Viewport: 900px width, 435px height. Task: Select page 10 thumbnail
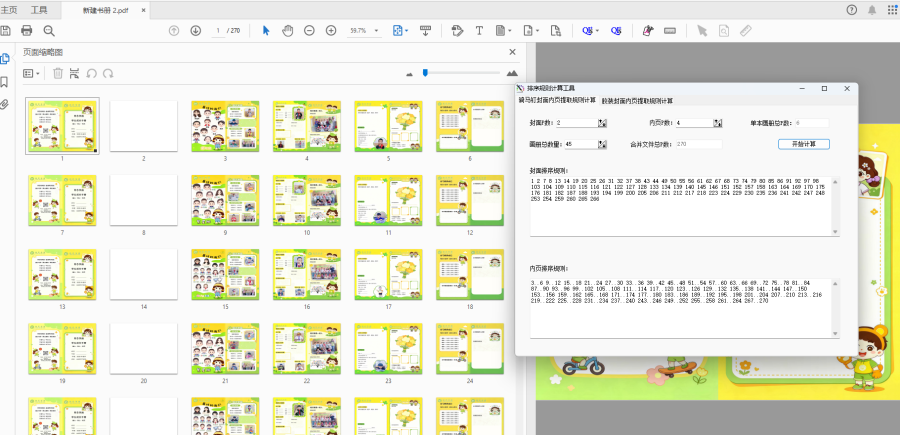coord(307,200)
